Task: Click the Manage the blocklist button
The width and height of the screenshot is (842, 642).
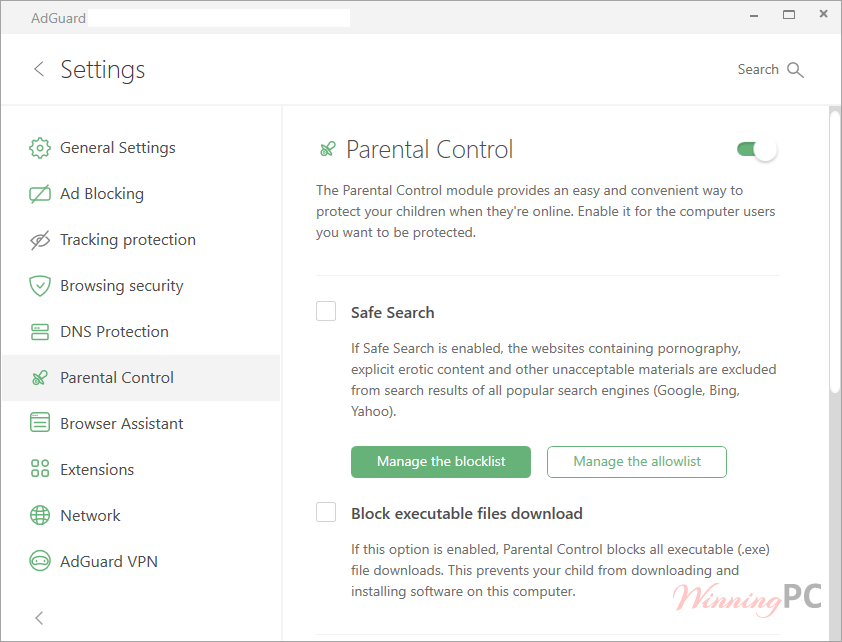Action: 441,462
